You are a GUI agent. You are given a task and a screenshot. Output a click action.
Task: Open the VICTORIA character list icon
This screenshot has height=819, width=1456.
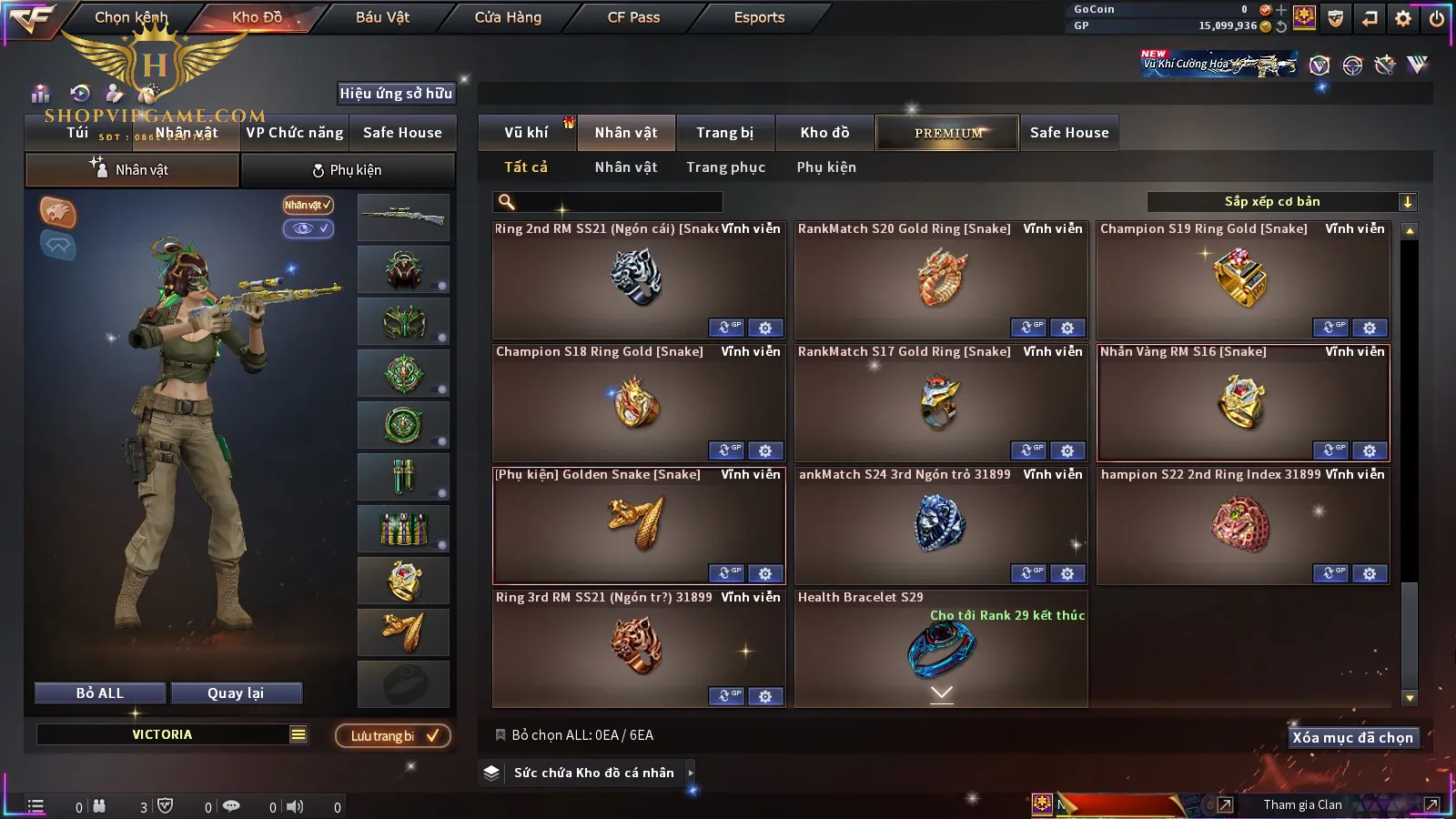[298, 734]
